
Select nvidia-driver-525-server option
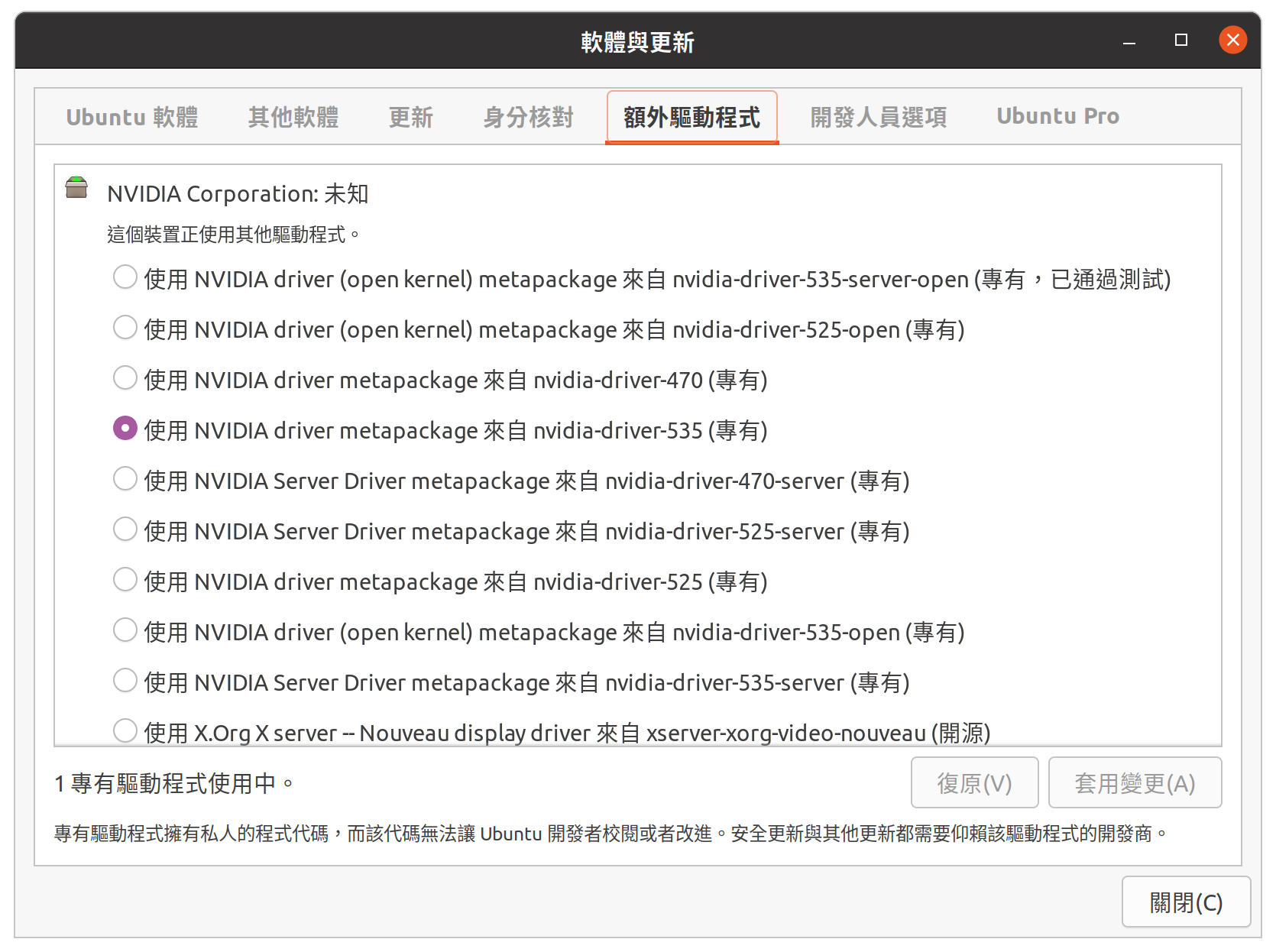point(125,529)
